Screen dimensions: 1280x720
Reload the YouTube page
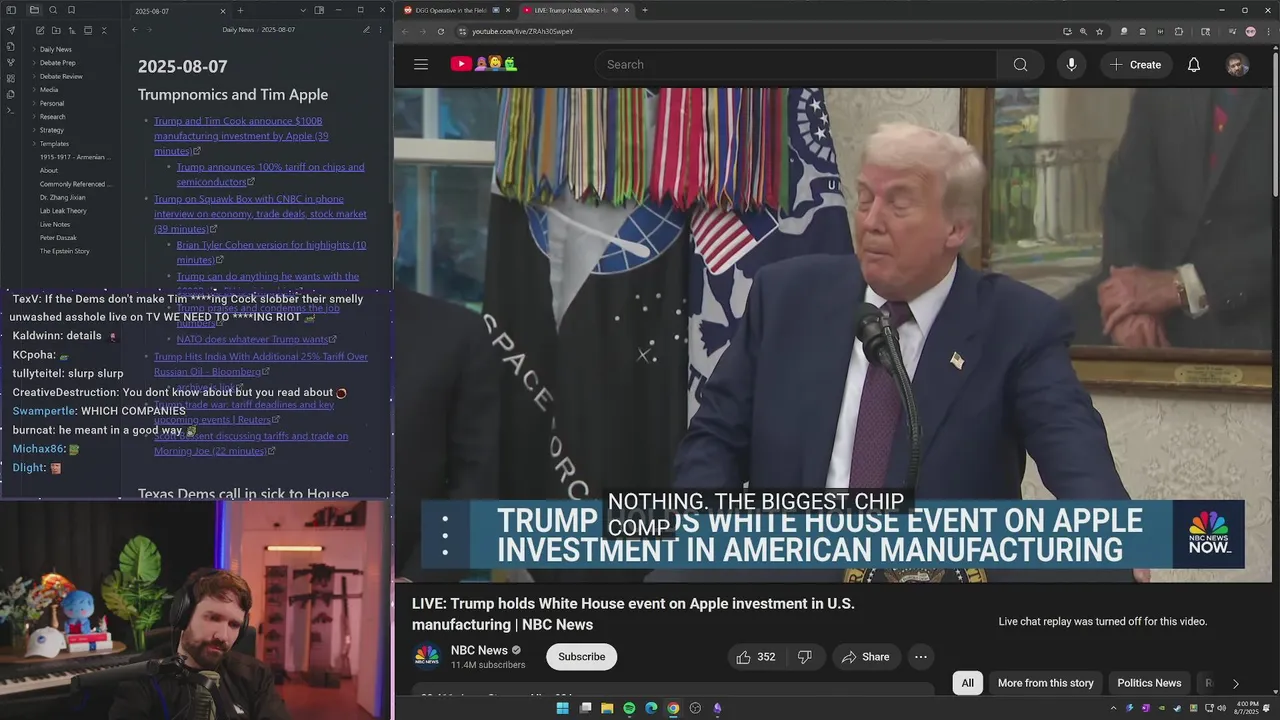pos(441,31)
